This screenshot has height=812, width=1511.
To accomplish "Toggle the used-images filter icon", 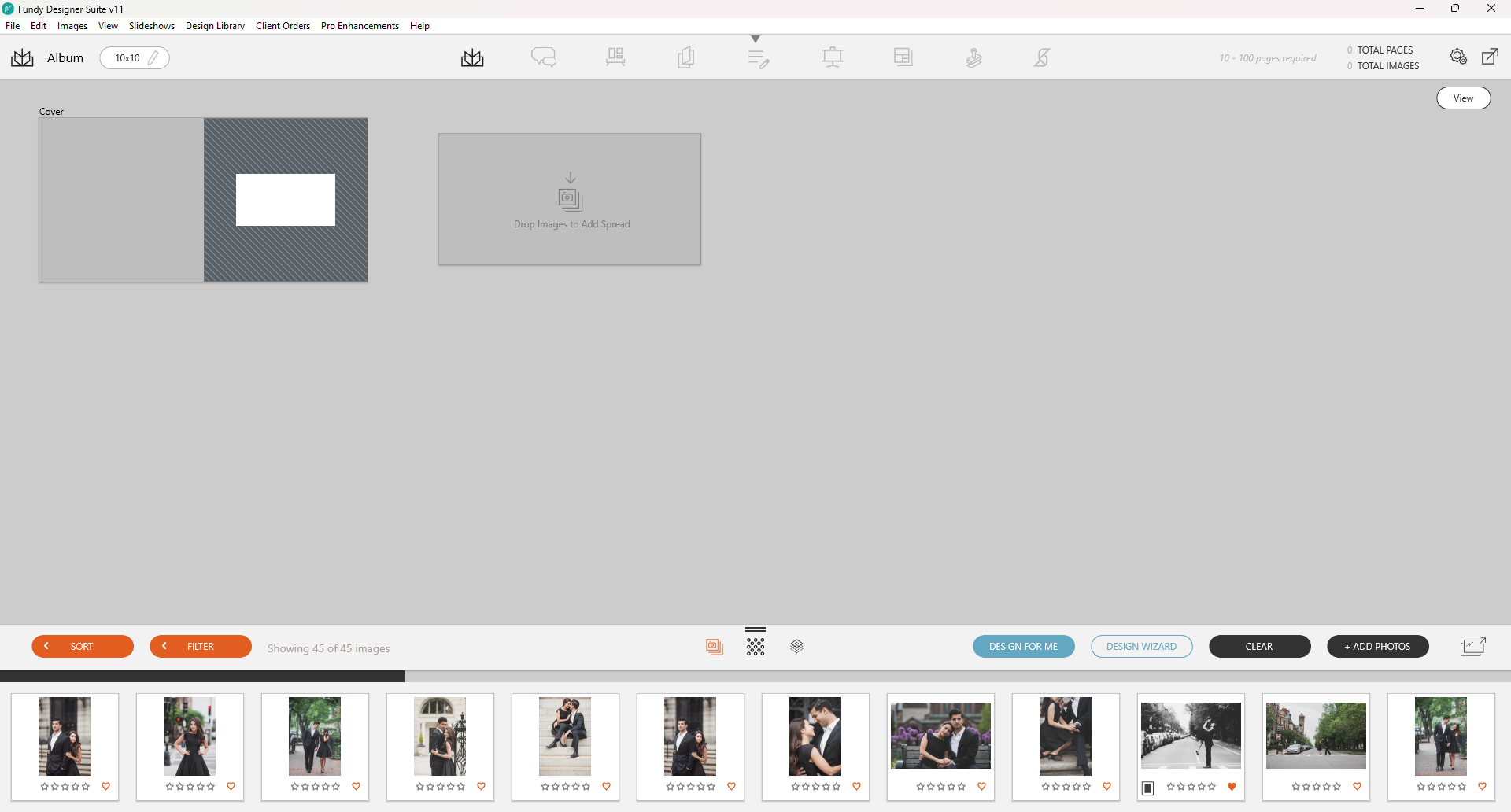I will tap(715, 647).
